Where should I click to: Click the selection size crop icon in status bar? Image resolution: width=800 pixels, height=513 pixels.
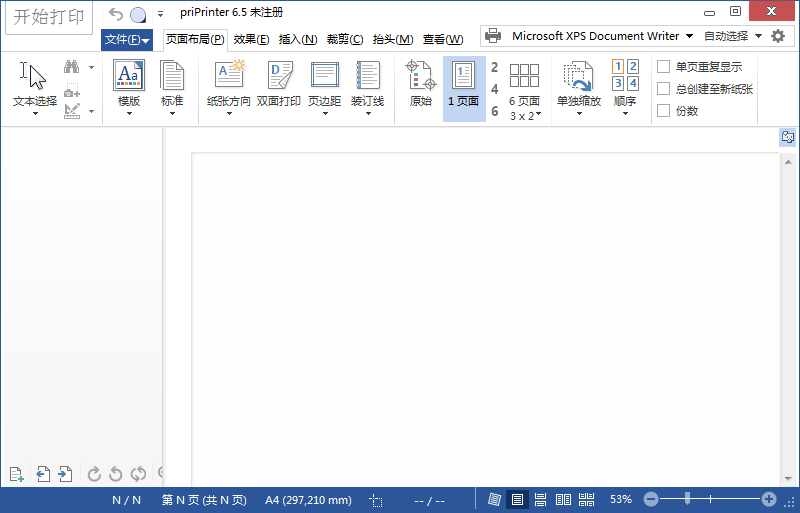pos(376,500)
